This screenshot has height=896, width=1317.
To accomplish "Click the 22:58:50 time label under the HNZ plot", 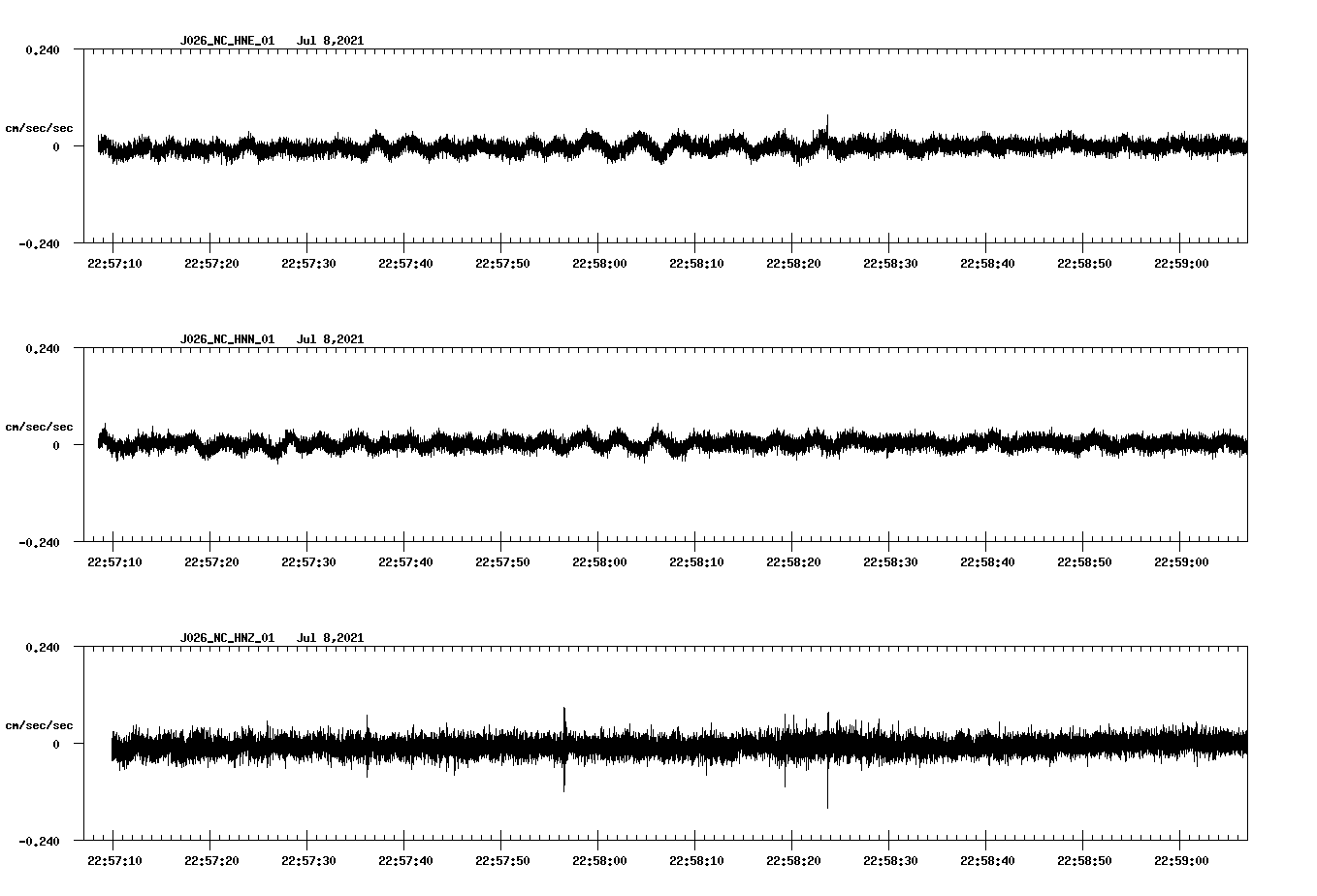I will point(1084,860).
